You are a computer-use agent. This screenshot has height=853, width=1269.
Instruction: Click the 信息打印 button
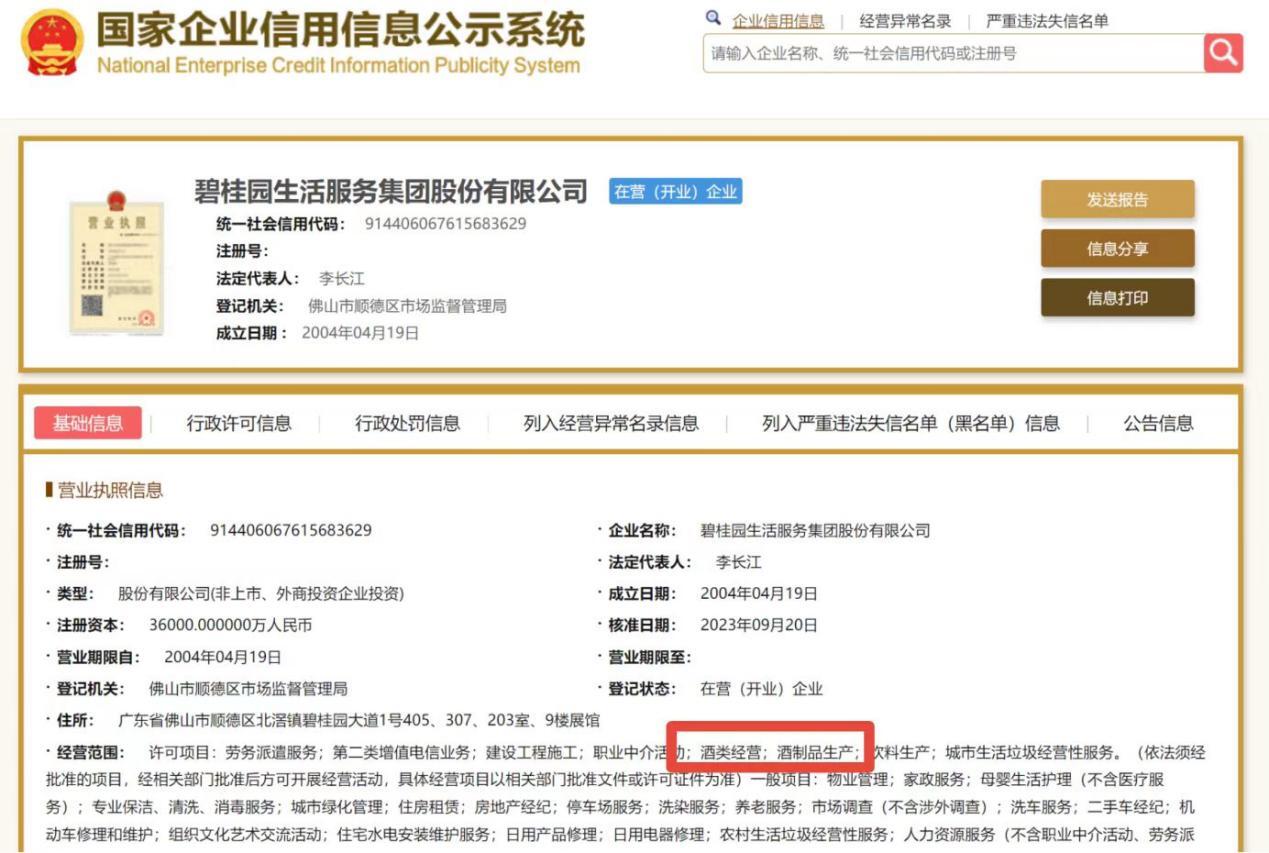tap(1117, 297)
